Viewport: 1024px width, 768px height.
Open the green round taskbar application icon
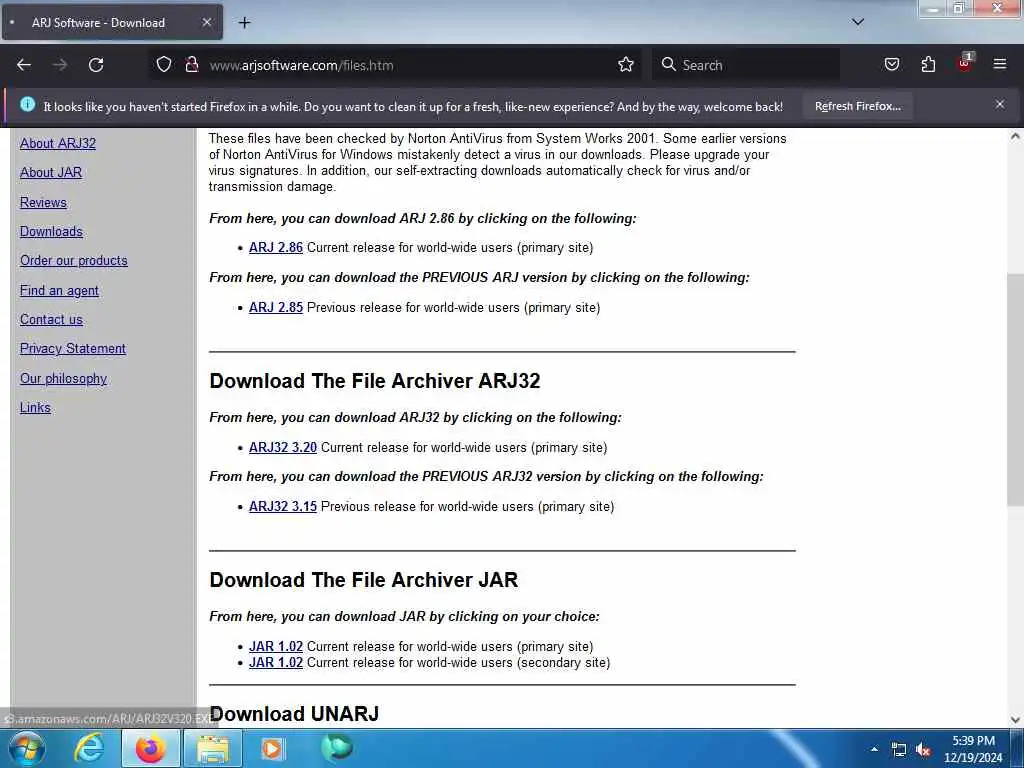pyautogui.click(x=336, y=748)
